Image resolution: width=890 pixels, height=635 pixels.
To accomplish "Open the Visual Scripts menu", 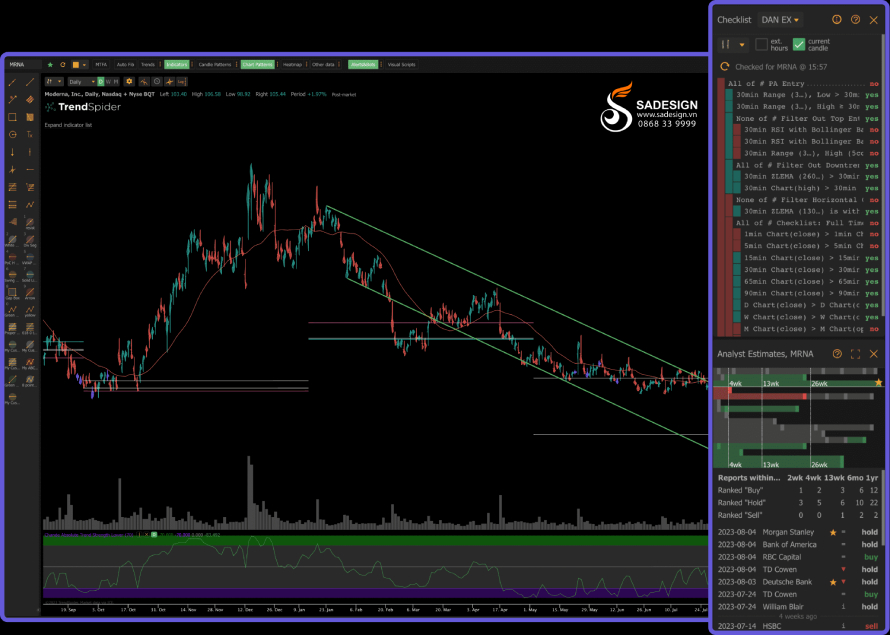I will click(x=401, y=65).
